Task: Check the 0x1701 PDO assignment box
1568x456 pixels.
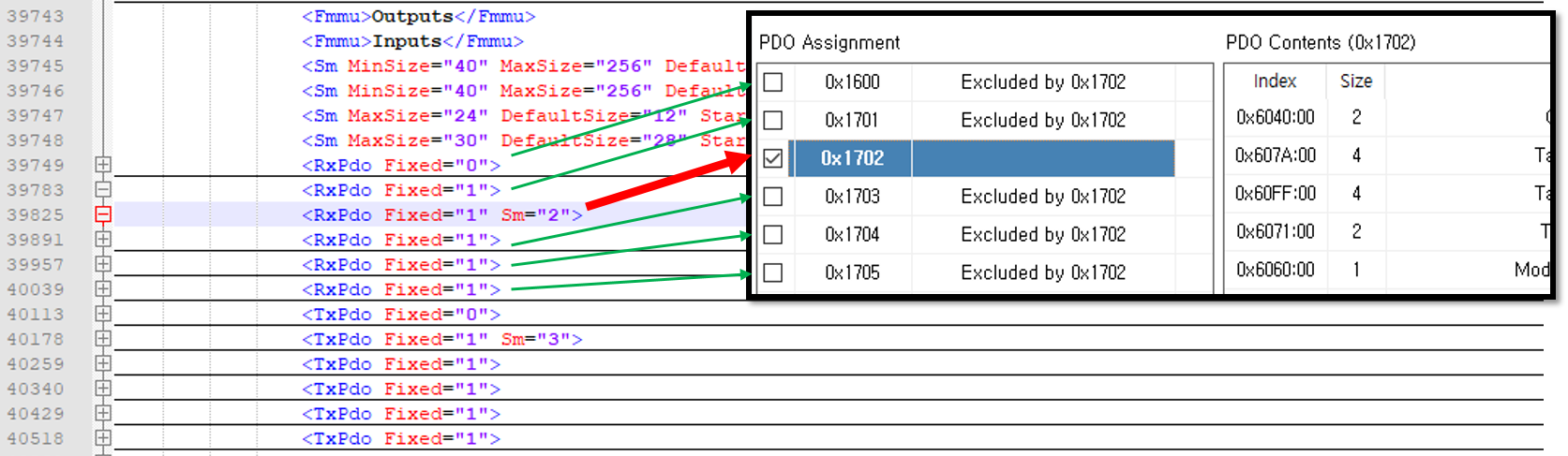Action: pyautogui.click(x=773, y=121)
